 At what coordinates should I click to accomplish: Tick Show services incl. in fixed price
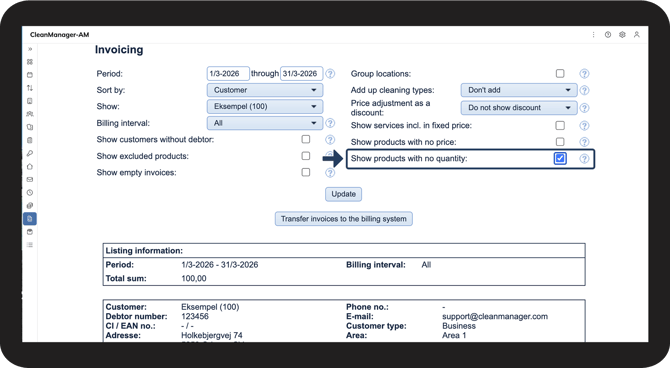pyautogui.click(x=560, y=125)
